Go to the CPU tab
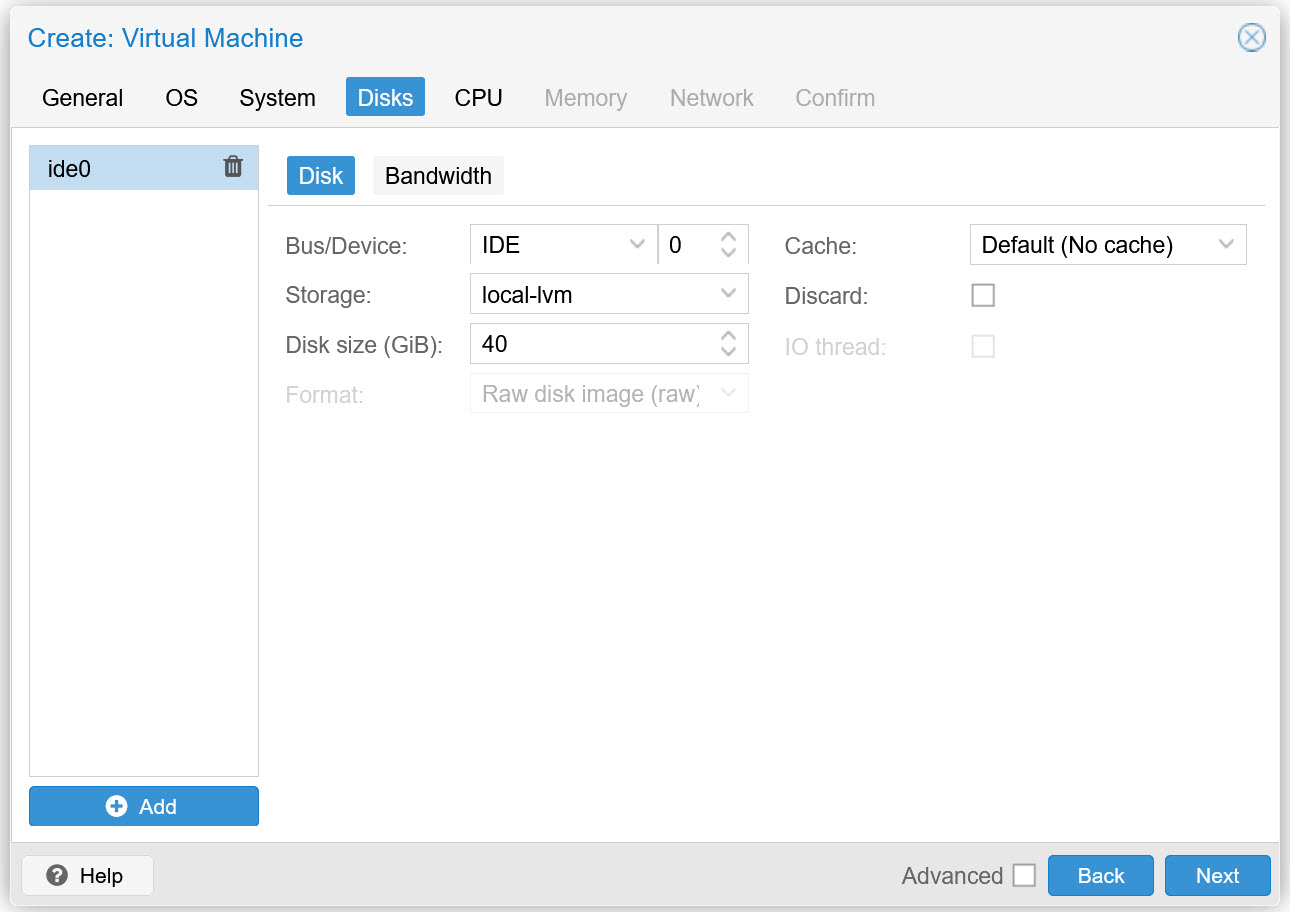This screenshot has width=1290, height=912. (x=478, y=97)
